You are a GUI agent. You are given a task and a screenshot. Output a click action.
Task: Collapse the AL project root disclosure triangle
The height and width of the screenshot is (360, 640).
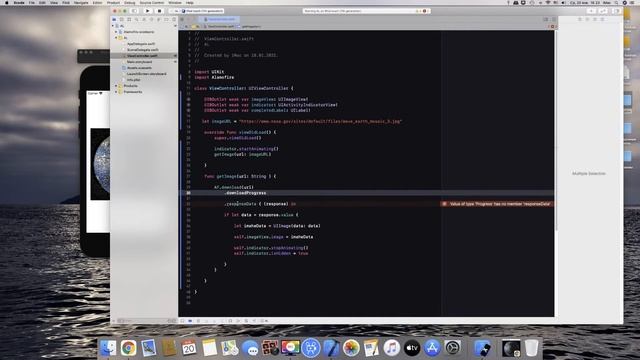click(x=113, y=26)
